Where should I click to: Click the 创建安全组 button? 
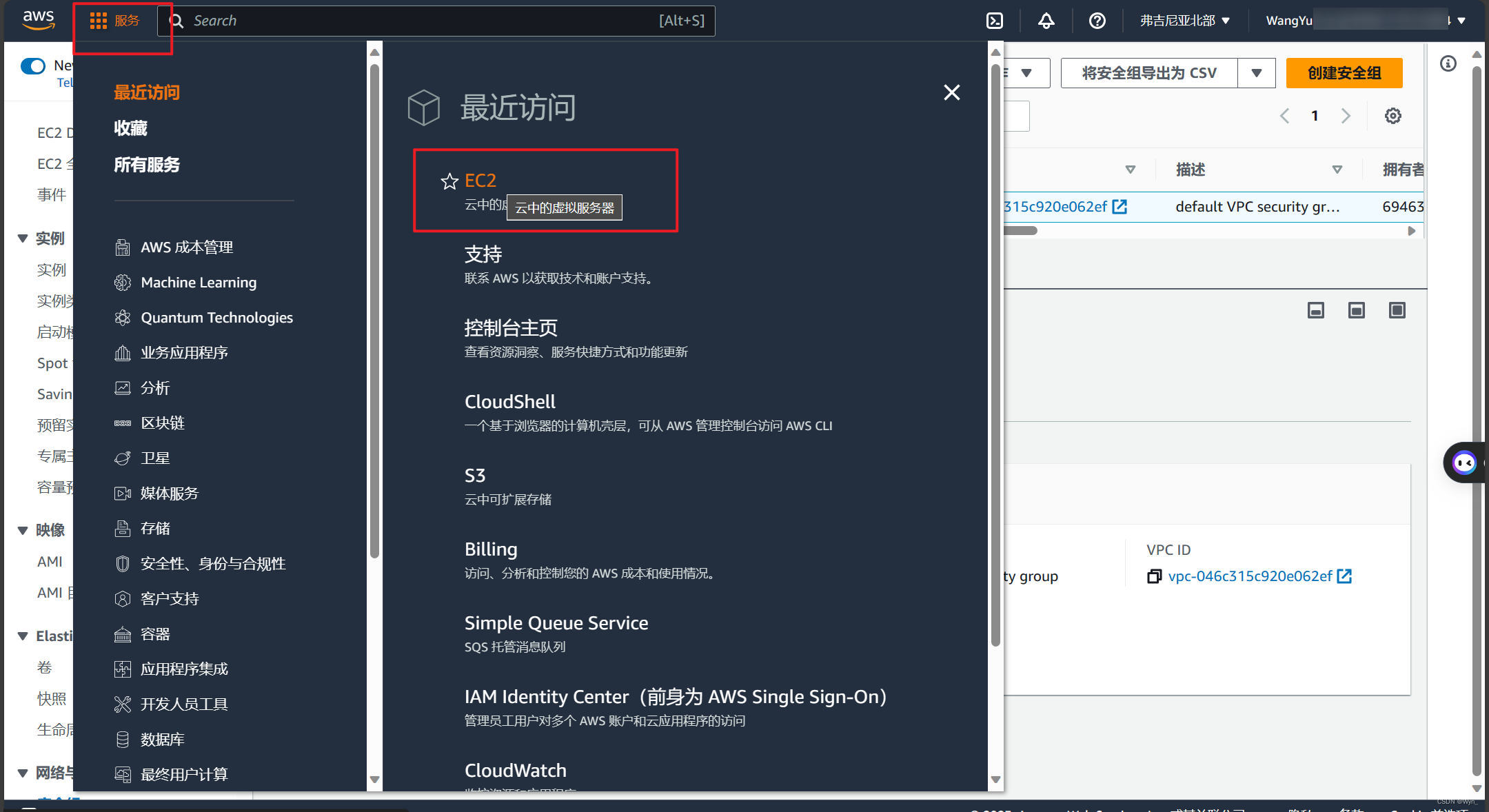[1344, 73]
